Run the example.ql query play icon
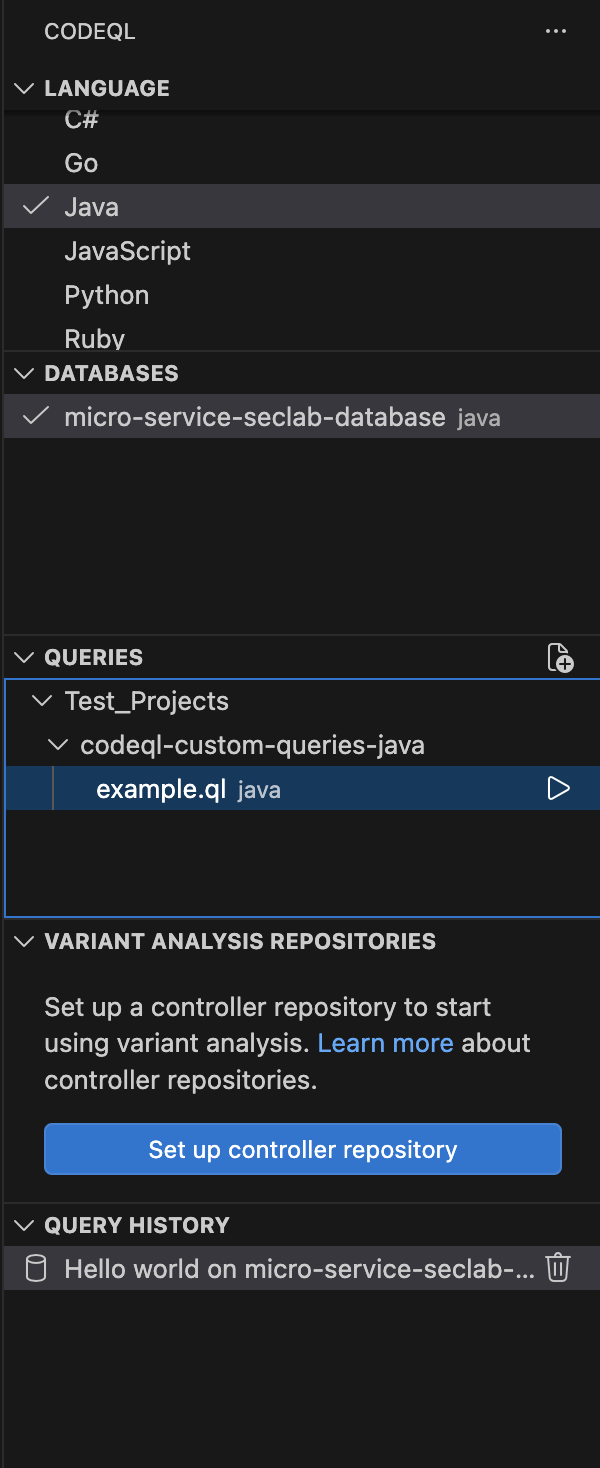Viewport: 600px width, 1468px height. pyautogui.click(x=559, y=789)
